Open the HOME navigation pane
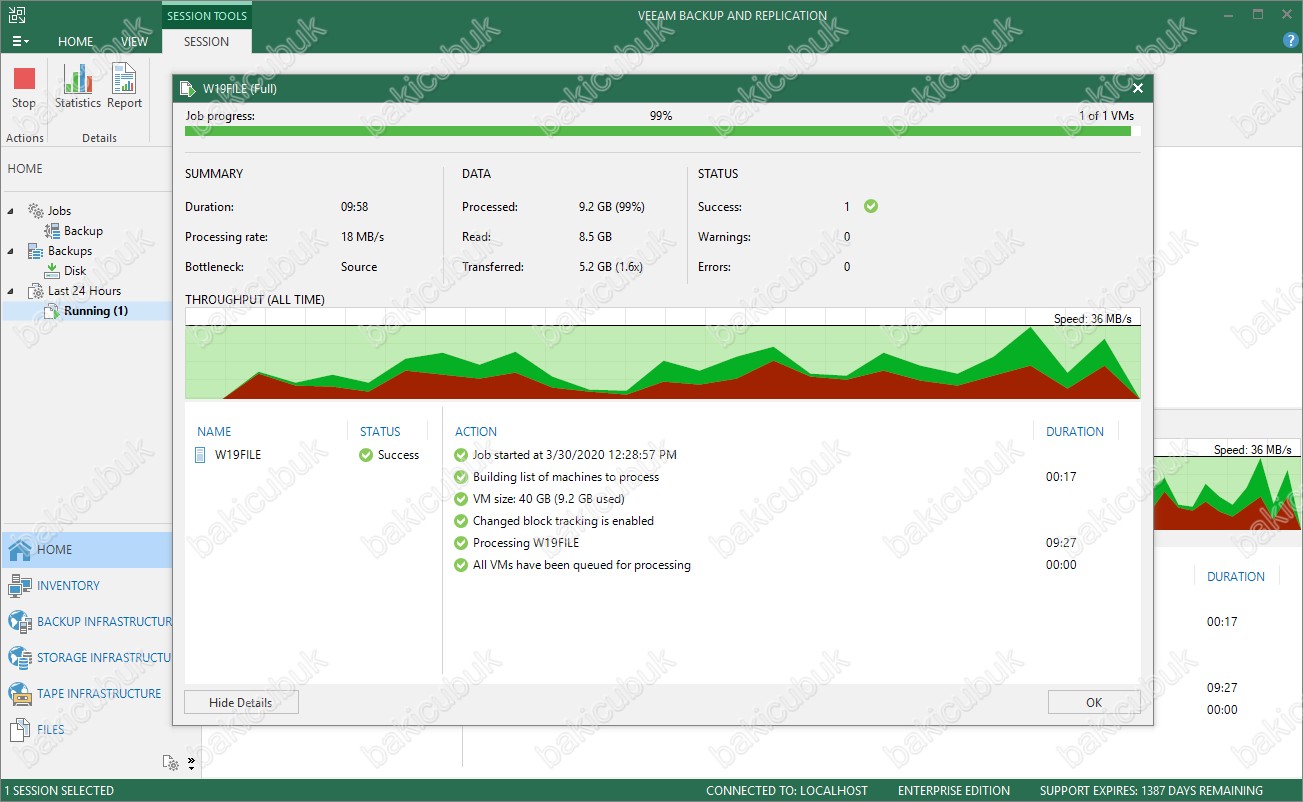 click(x=86, y=550)
